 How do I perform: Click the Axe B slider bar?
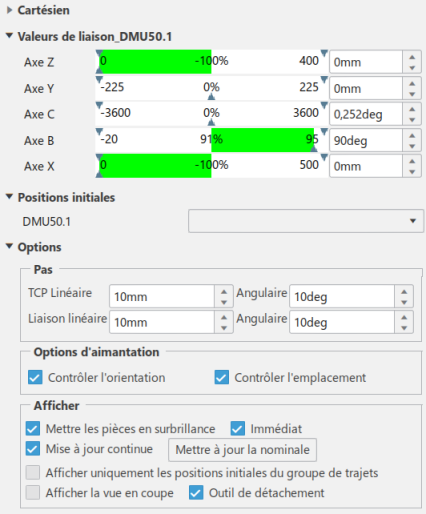click(212, 140)
